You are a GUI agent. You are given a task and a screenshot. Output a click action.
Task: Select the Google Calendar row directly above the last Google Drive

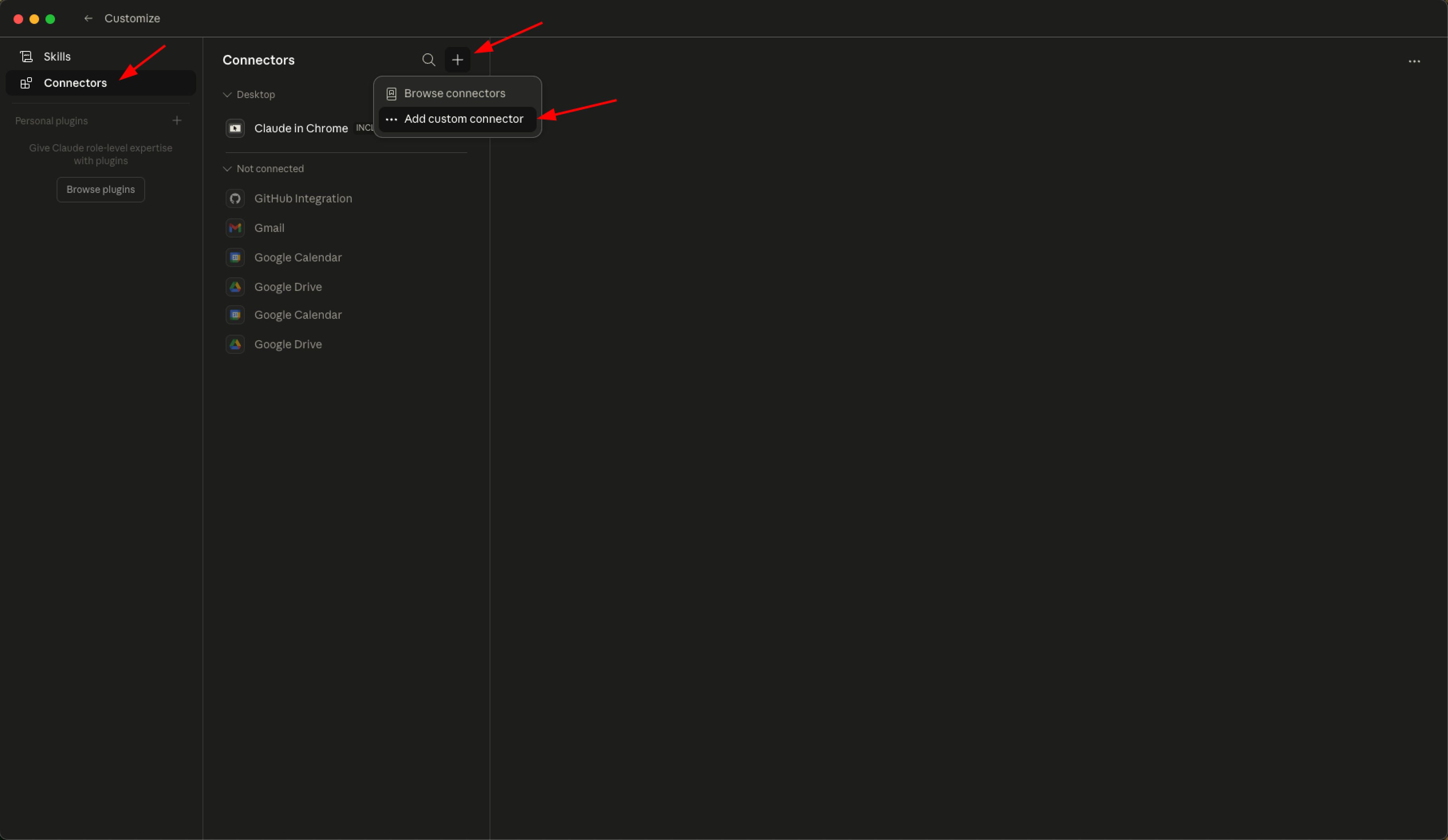coord(346,315)
